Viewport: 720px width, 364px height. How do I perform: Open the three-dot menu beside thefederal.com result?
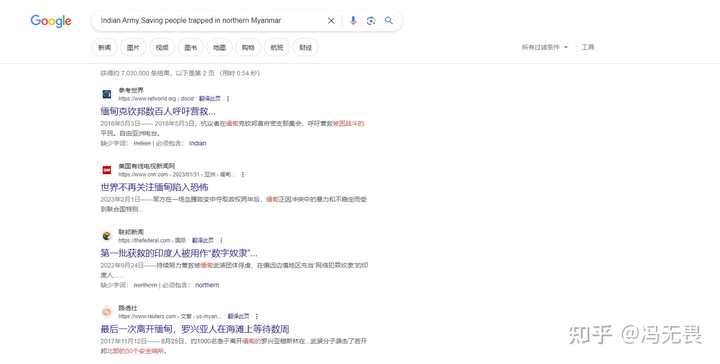click(221, 240)
